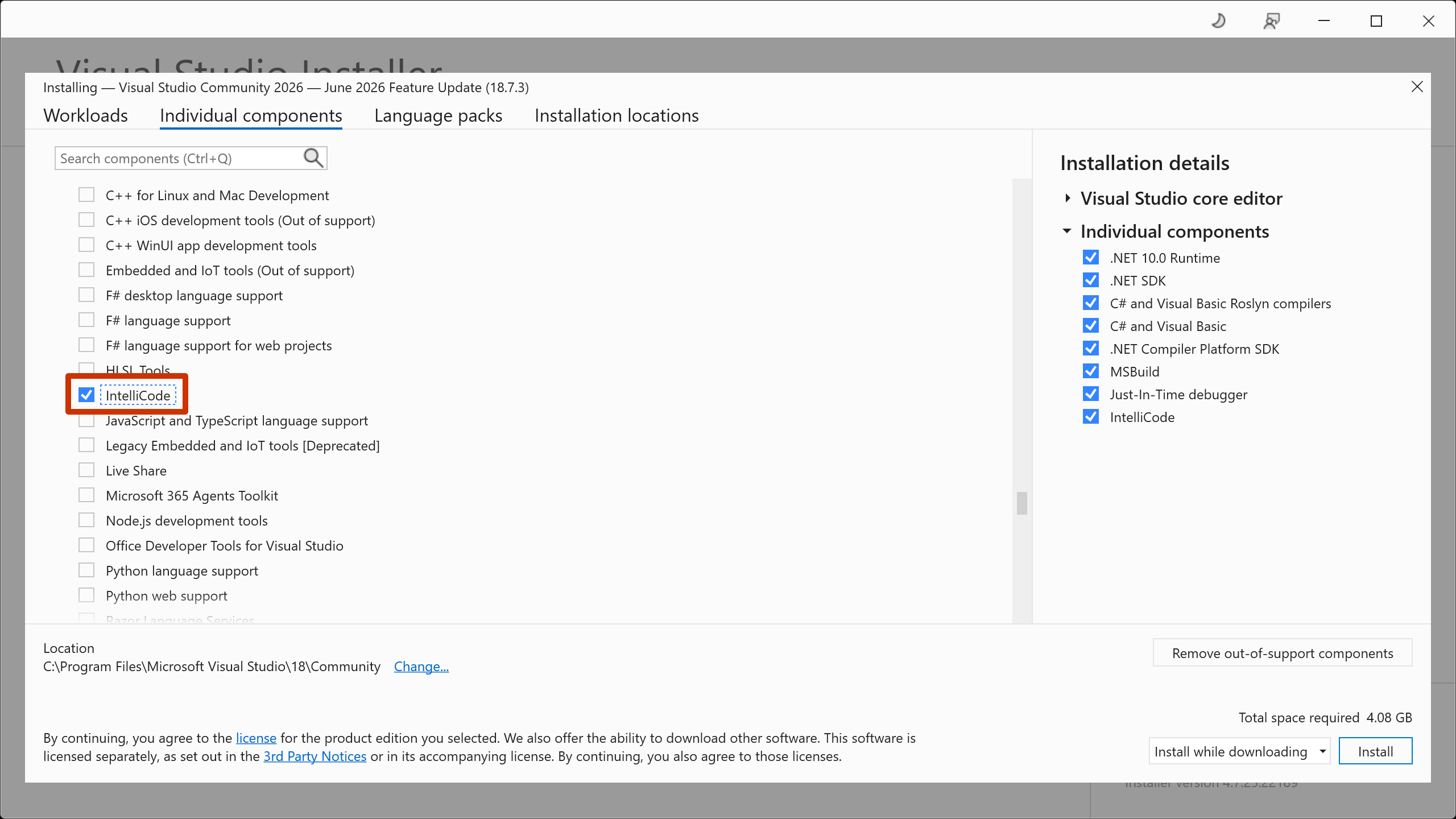Click the Installation details heading
Screen dimensions: 1456x819
pos(1144,163)
